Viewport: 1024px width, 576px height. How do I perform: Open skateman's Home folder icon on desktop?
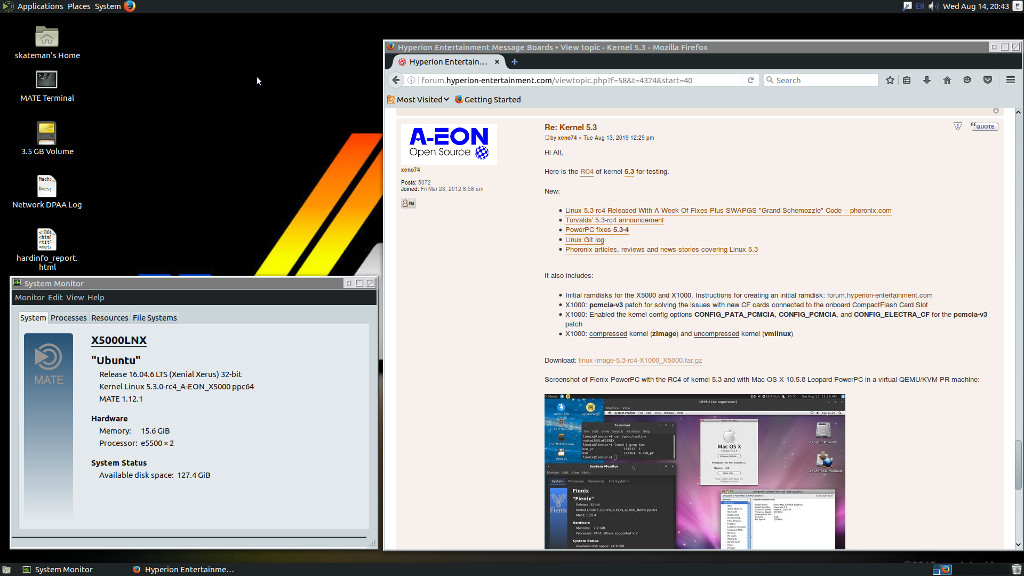point(46,37)
